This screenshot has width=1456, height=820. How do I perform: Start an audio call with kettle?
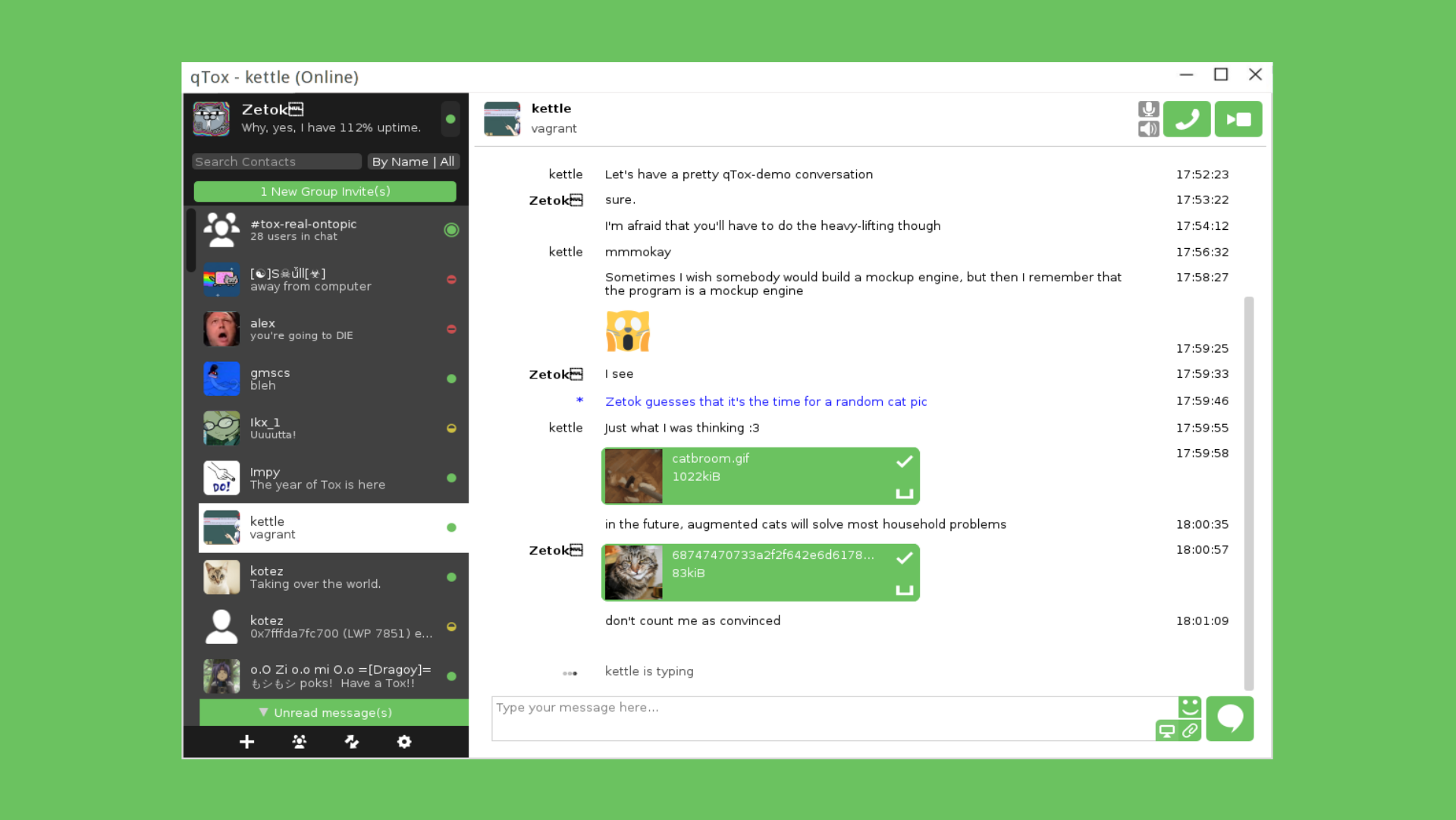[1187, 119]
